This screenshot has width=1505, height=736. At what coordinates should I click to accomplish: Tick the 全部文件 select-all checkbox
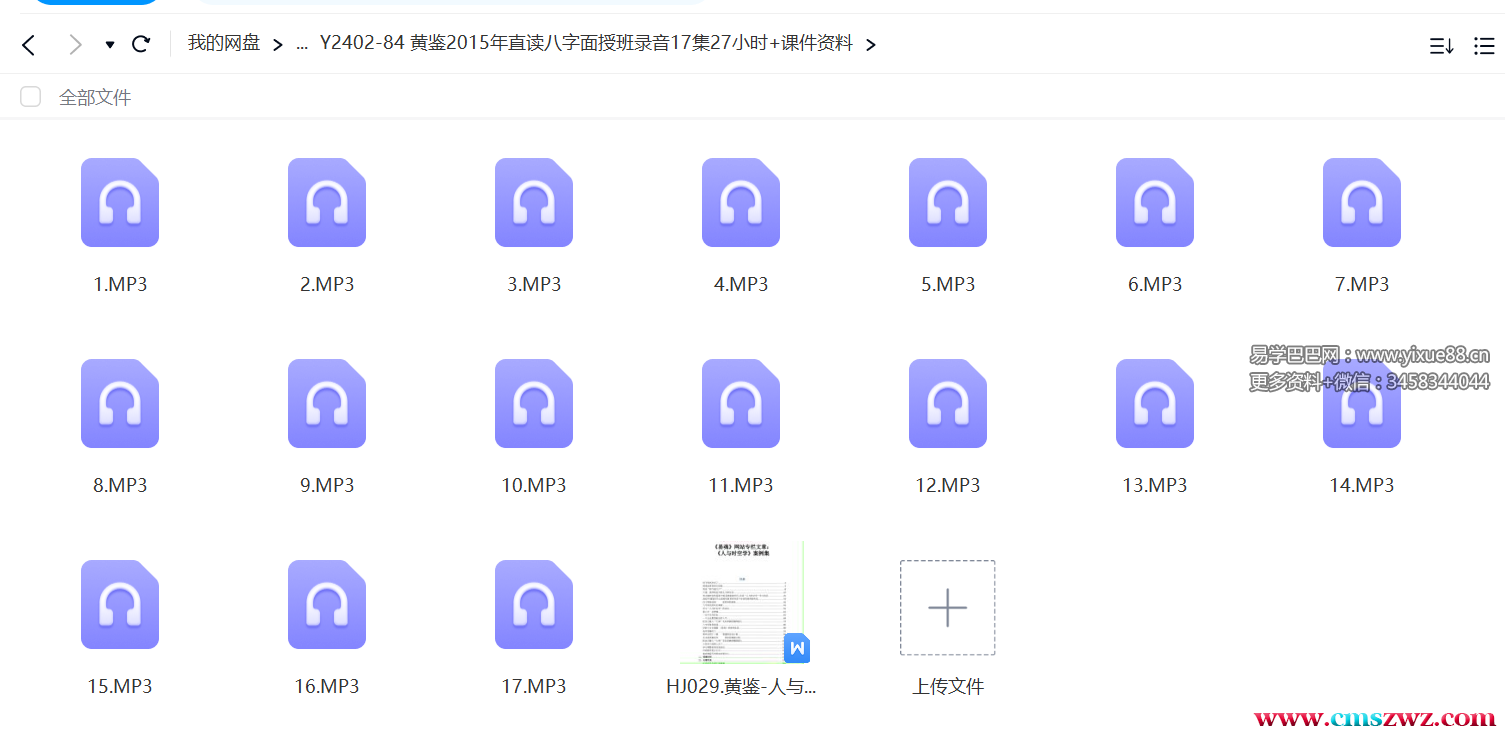pyautogui.click(x=31, y=97)
